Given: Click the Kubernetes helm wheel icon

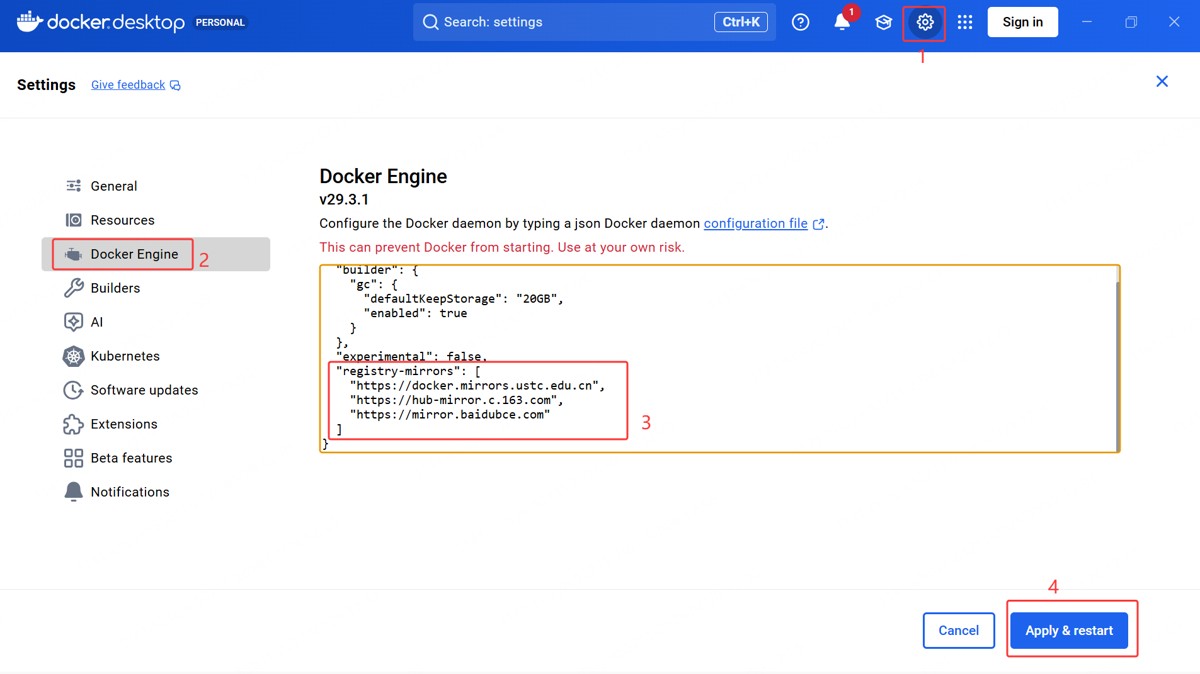Looking at the screenshot, I should coord(73,356).
